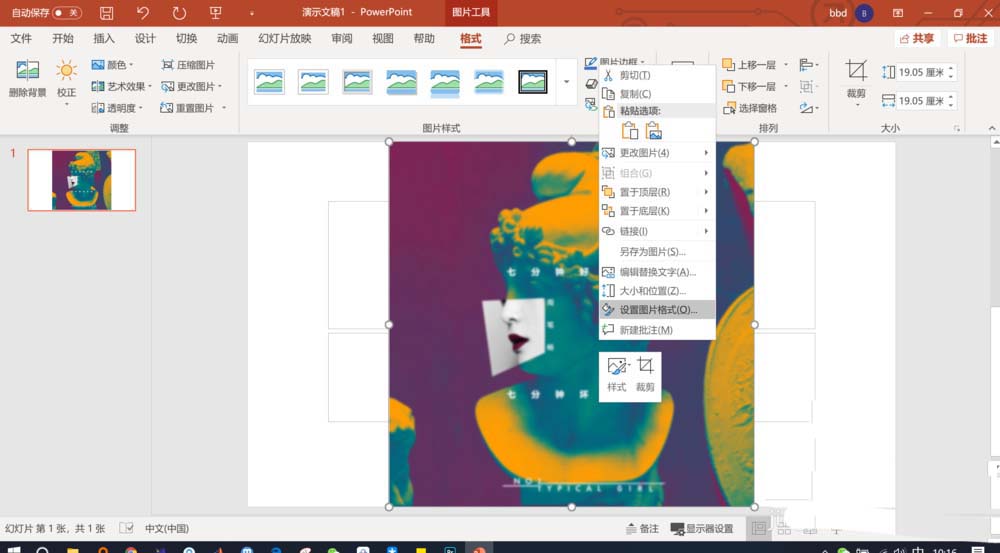The width and height of the screenshot is (1000, 553).
Task: Select the fourth picture style thumbnail
Action: (401, 82)
